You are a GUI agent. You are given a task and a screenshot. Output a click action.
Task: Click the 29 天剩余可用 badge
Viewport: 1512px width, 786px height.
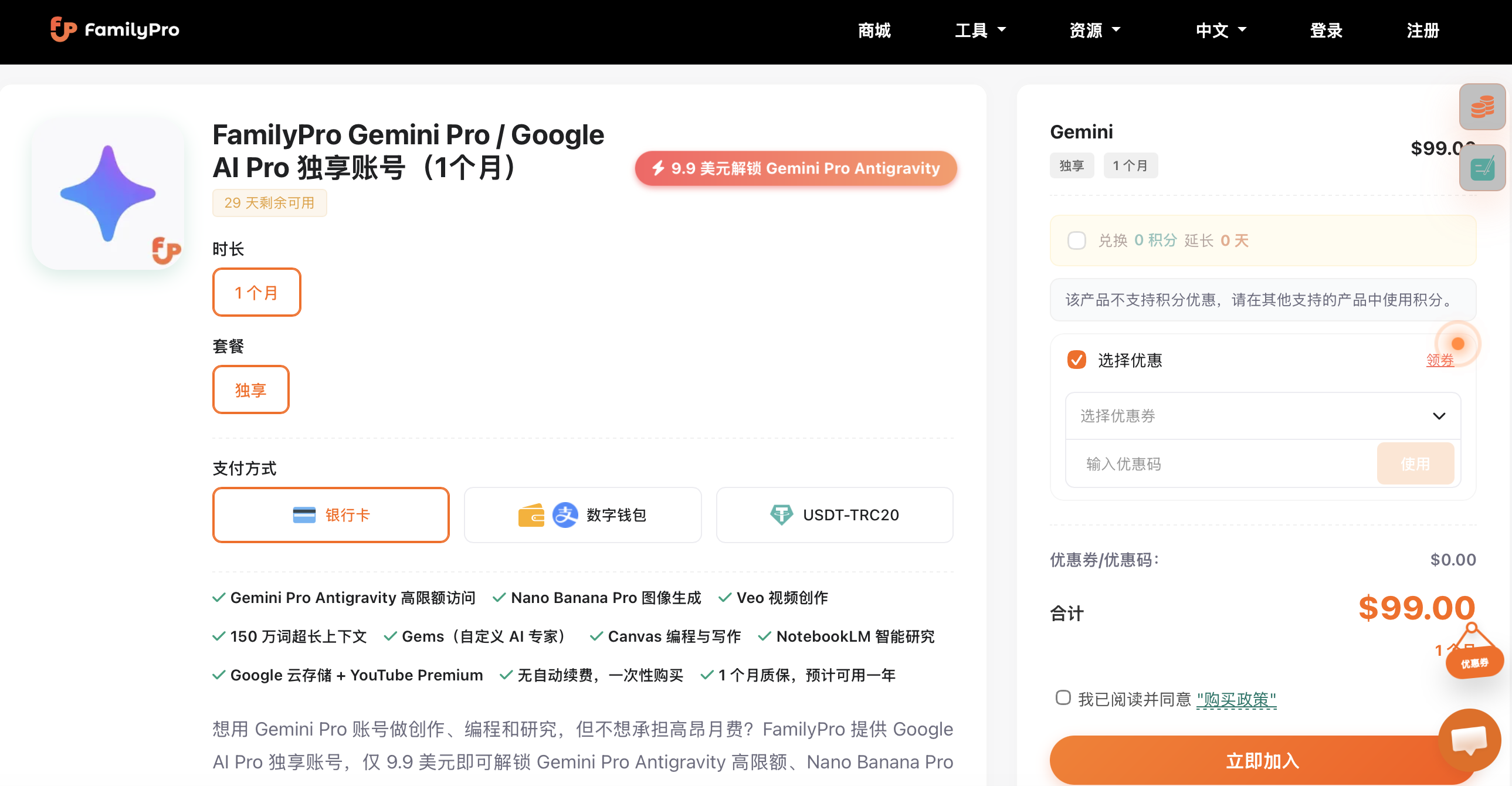click(x=269, y=202)
